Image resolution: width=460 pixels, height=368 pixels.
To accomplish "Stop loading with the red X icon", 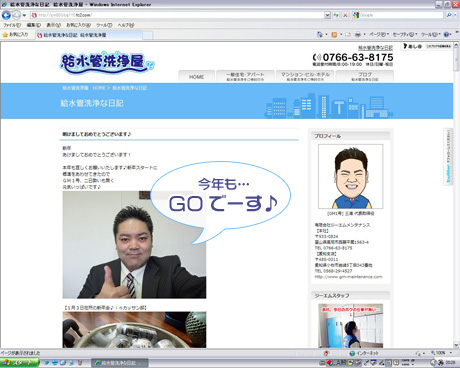I will pyautogui.click(x=345, y=15).
